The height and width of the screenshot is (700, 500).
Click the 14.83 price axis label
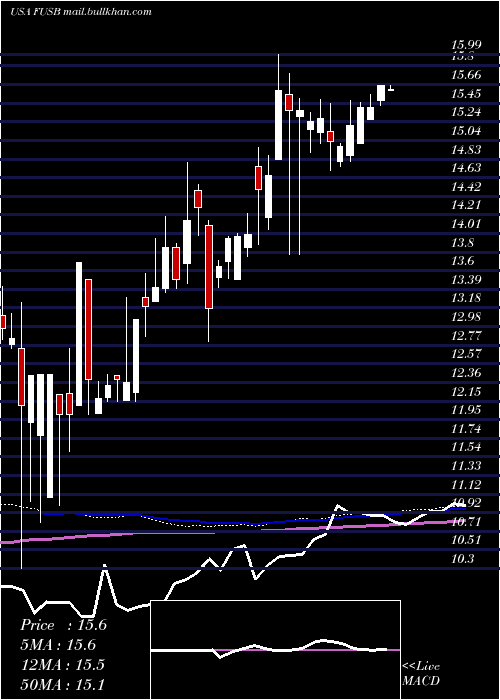pyautogui.click(x=466, y=150)
